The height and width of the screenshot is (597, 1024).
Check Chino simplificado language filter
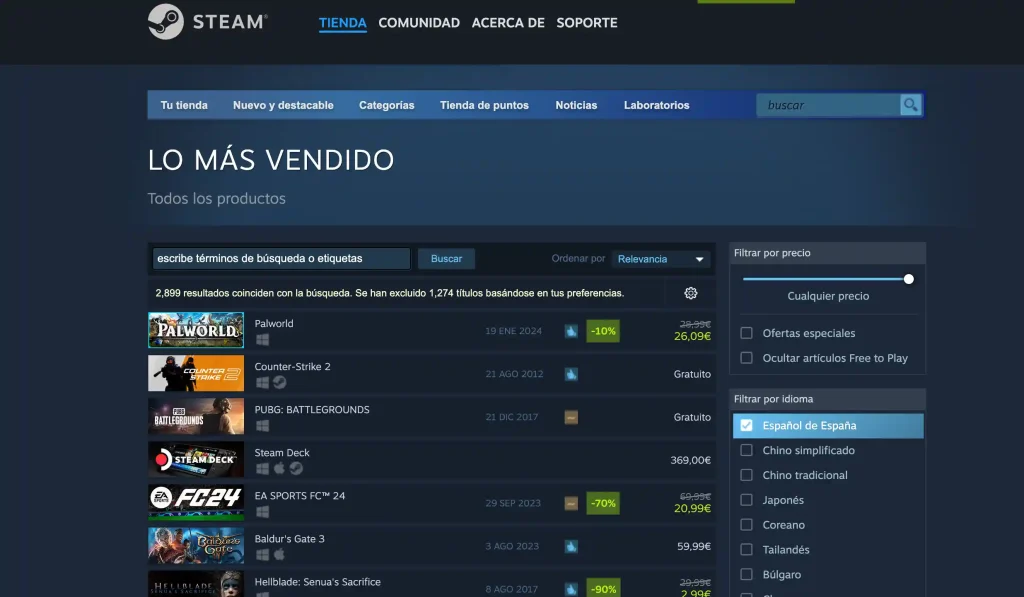[746, 450]
